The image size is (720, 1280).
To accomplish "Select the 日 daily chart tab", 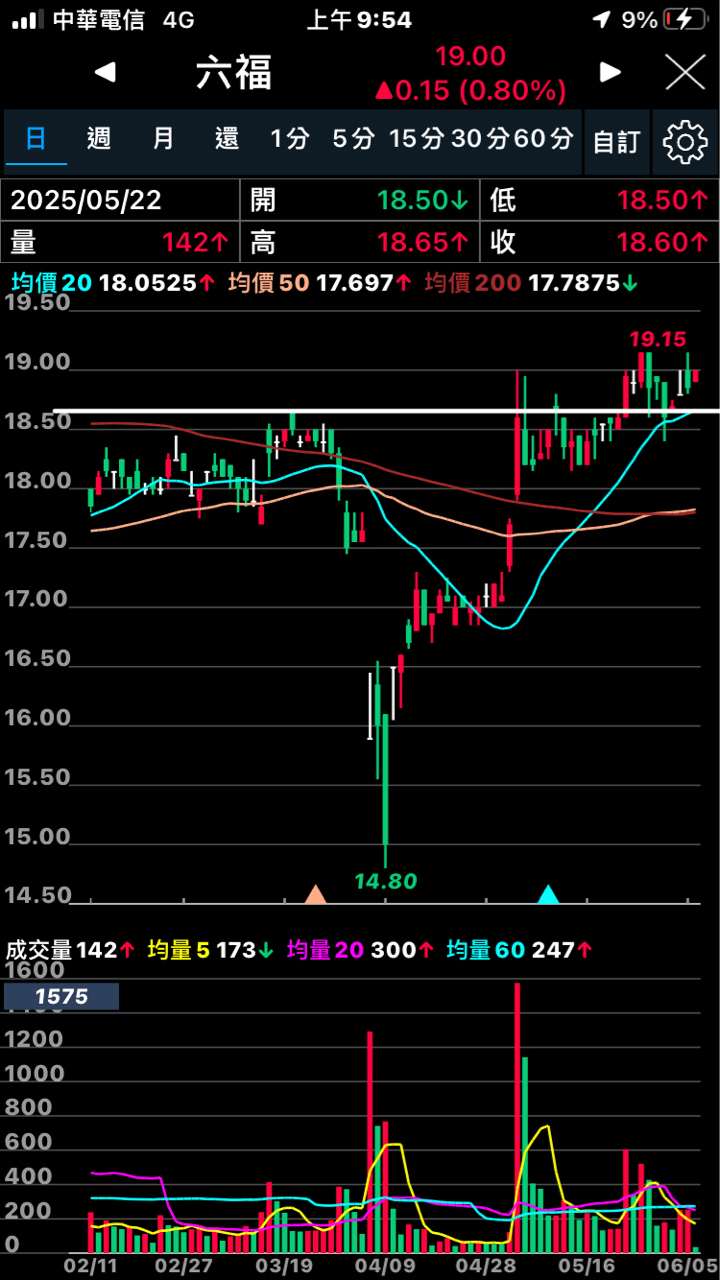I will click(36, 139).
